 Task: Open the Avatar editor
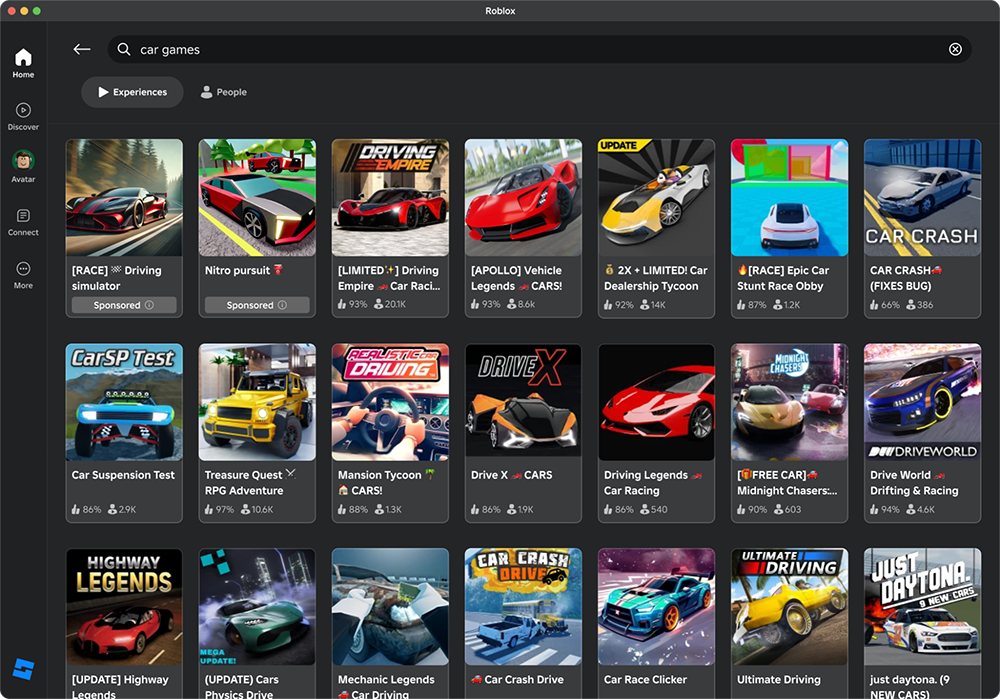(x=23, y=166)
